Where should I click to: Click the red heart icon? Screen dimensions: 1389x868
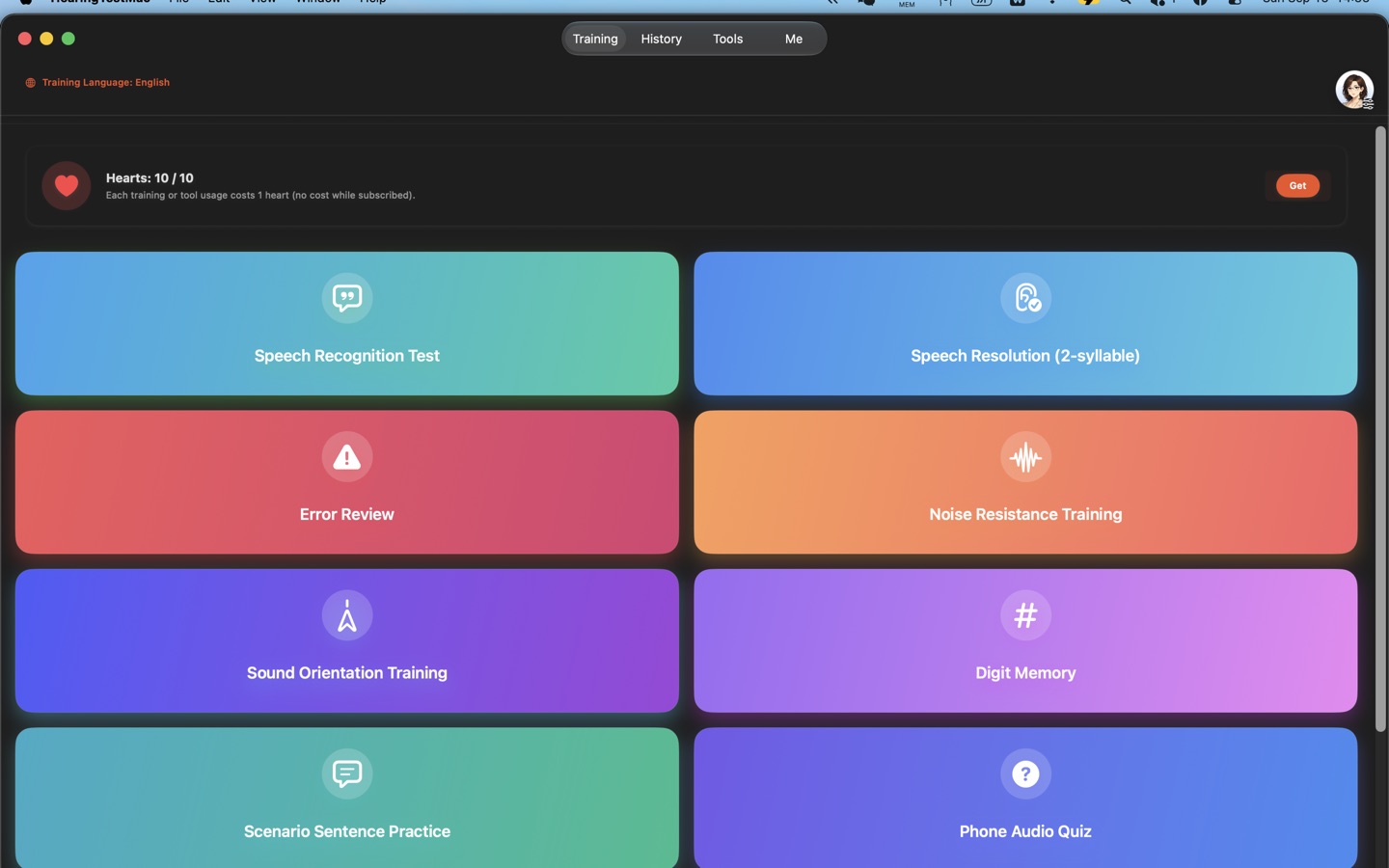click(67, 185)
